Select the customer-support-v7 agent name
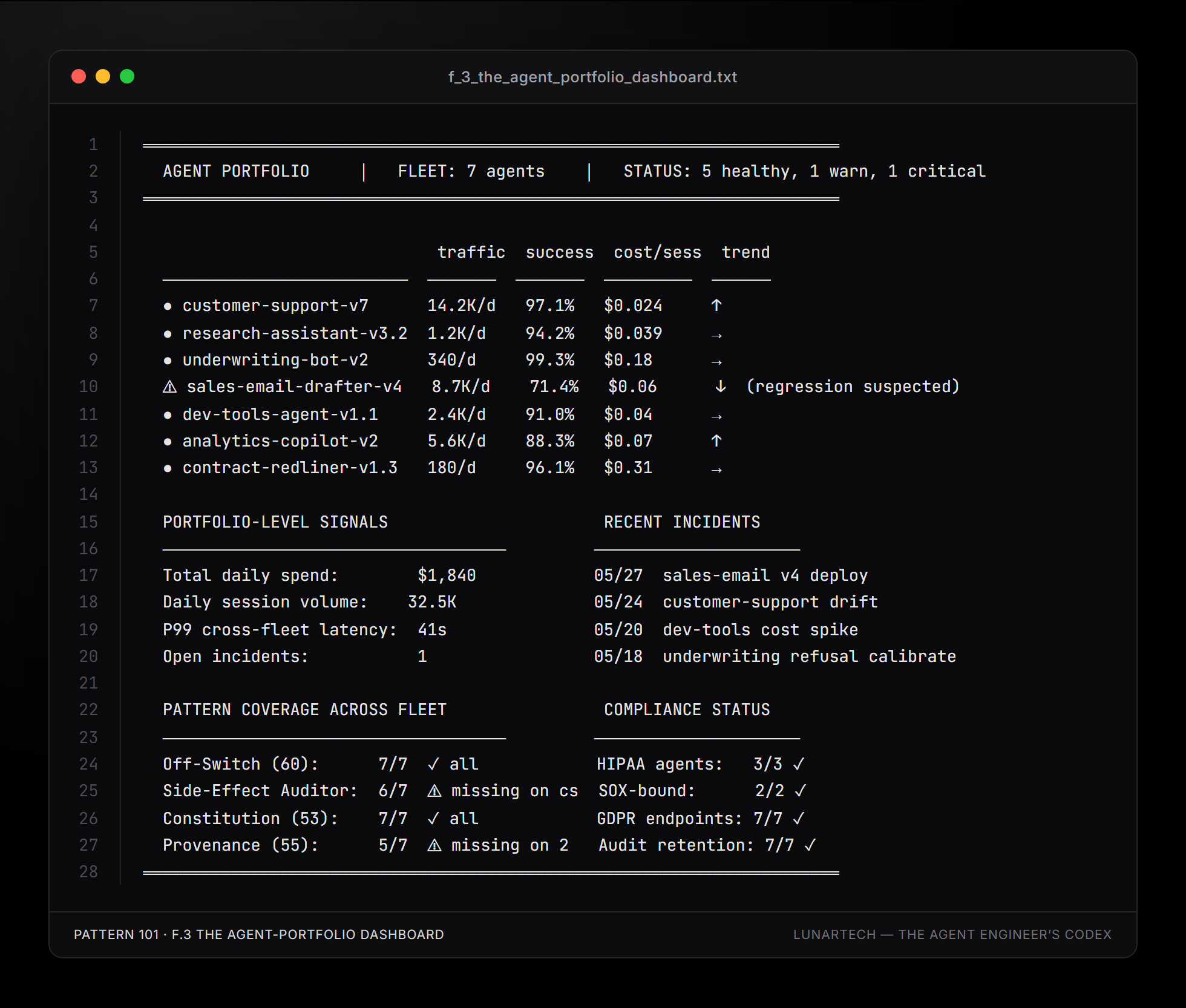This screenshot has height=1008, width=1186. click(x=275, y=306)
